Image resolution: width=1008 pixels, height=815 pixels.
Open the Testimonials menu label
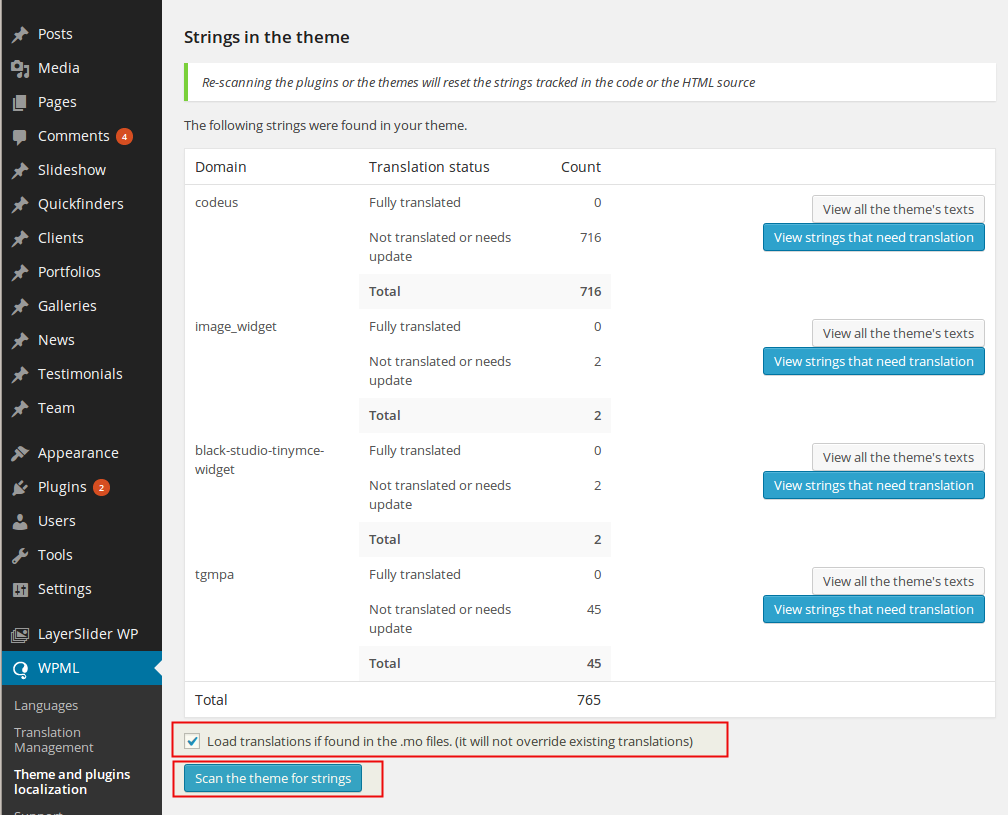pos(80,374)
